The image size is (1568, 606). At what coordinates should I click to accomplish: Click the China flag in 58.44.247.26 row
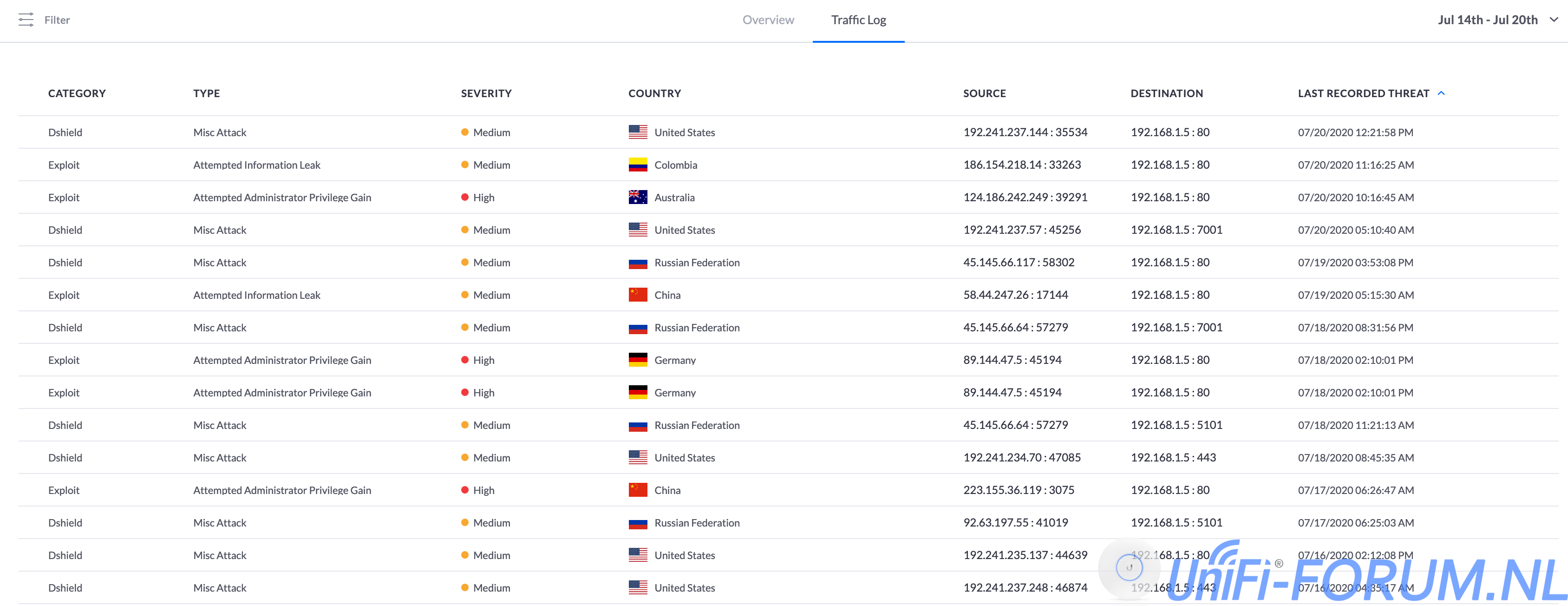637,295
